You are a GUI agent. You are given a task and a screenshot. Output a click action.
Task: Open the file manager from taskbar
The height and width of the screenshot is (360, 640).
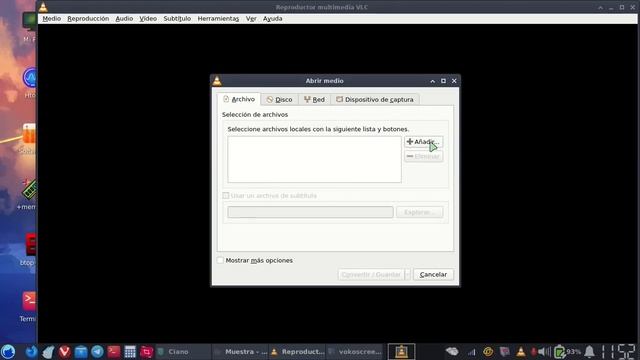click(81, 351)
